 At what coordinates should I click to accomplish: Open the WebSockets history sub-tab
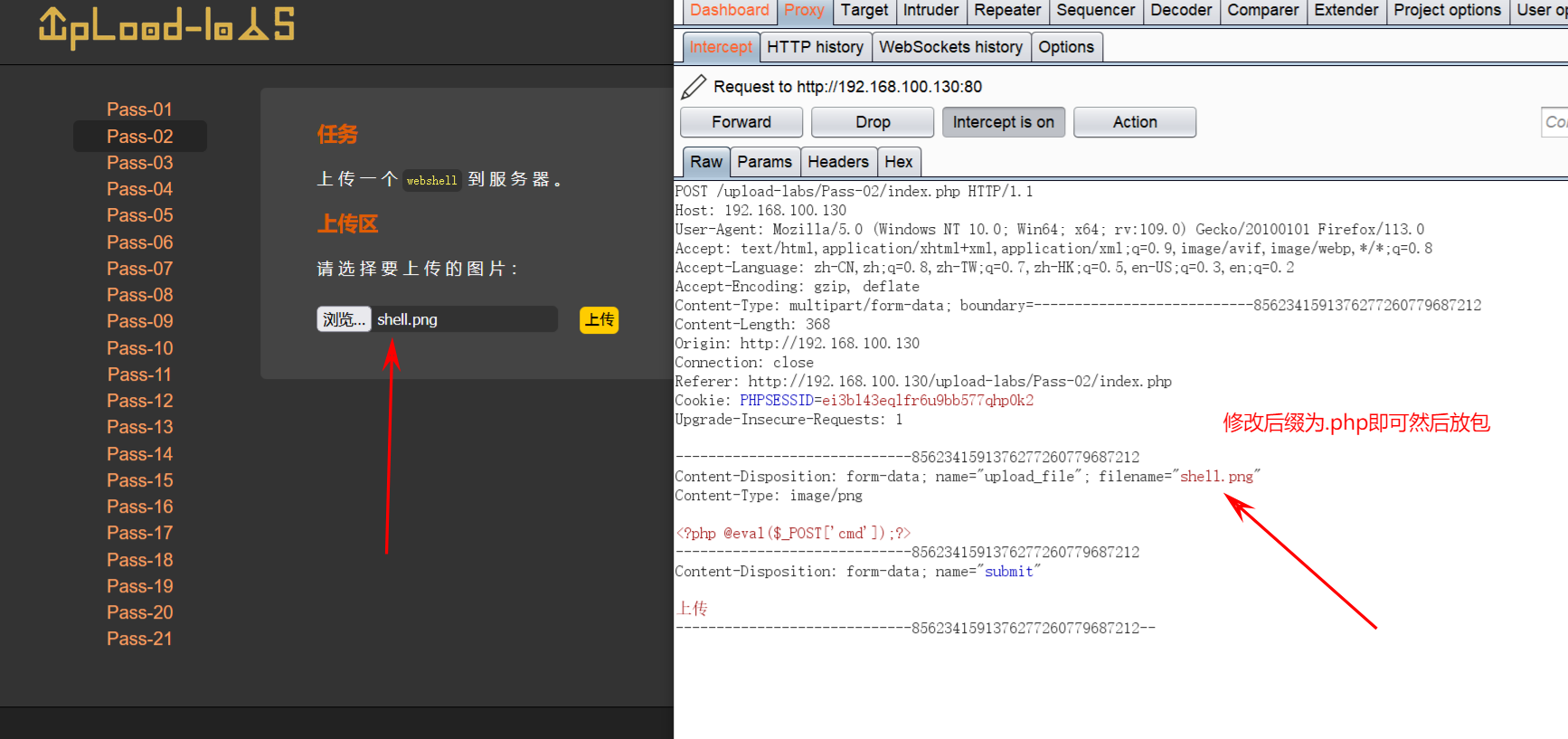[x=950, y=47]
